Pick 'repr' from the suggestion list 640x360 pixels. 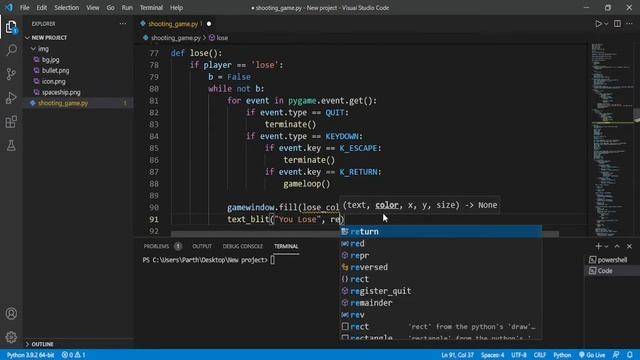coord(441,255)
